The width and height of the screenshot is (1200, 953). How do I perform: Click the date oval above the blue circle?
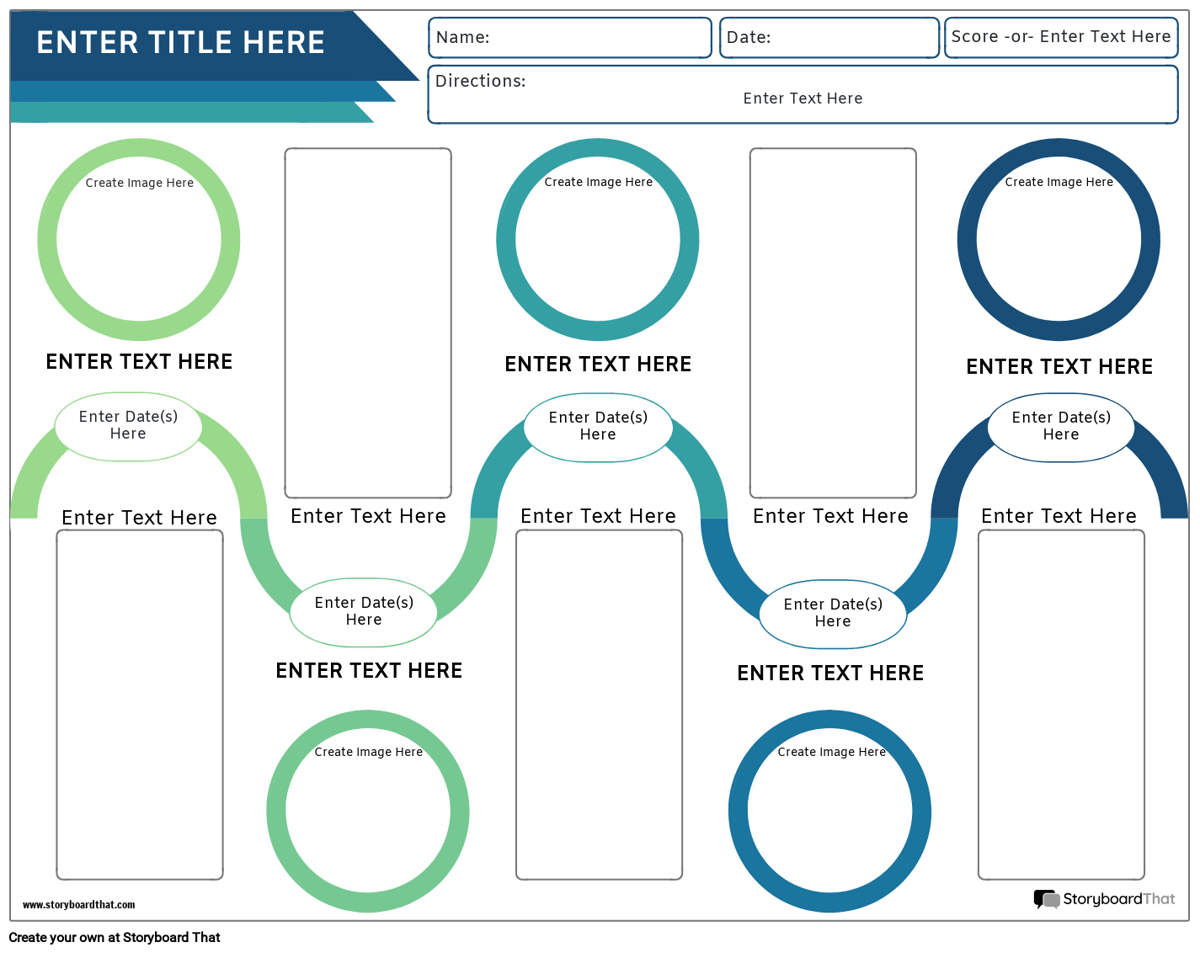tap(833, 613)
